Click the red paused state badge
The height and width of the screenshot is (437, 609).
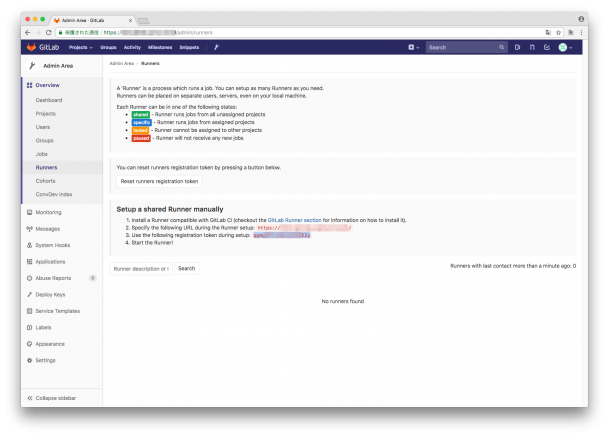click(x=141, y=138)
